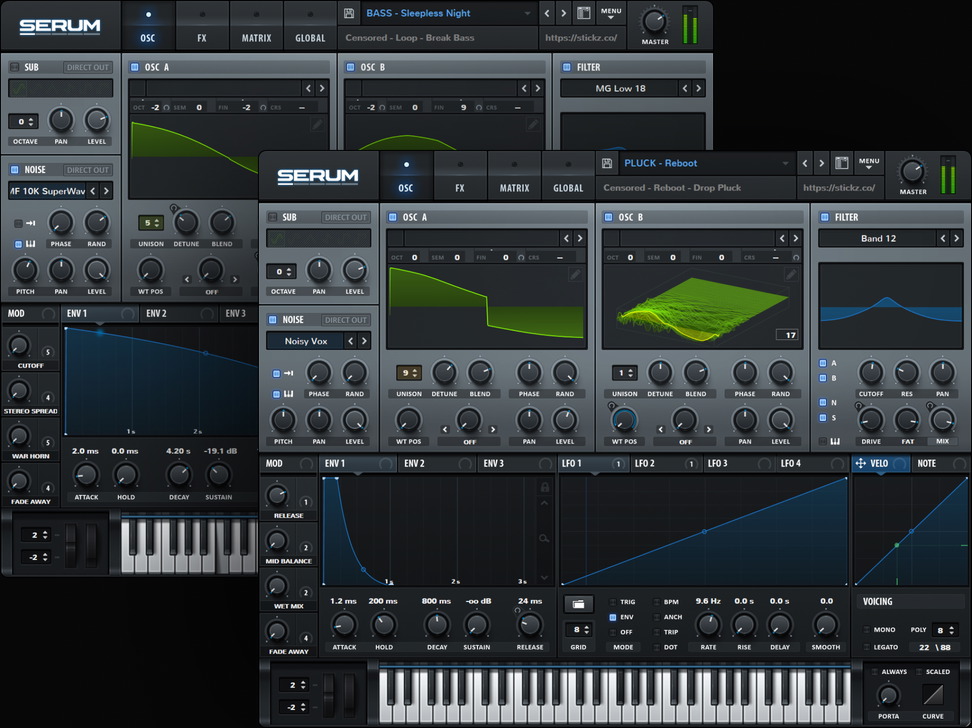Open the MG Low 18 filter dropdown
The image size is (972, 728).
(620, 88)
